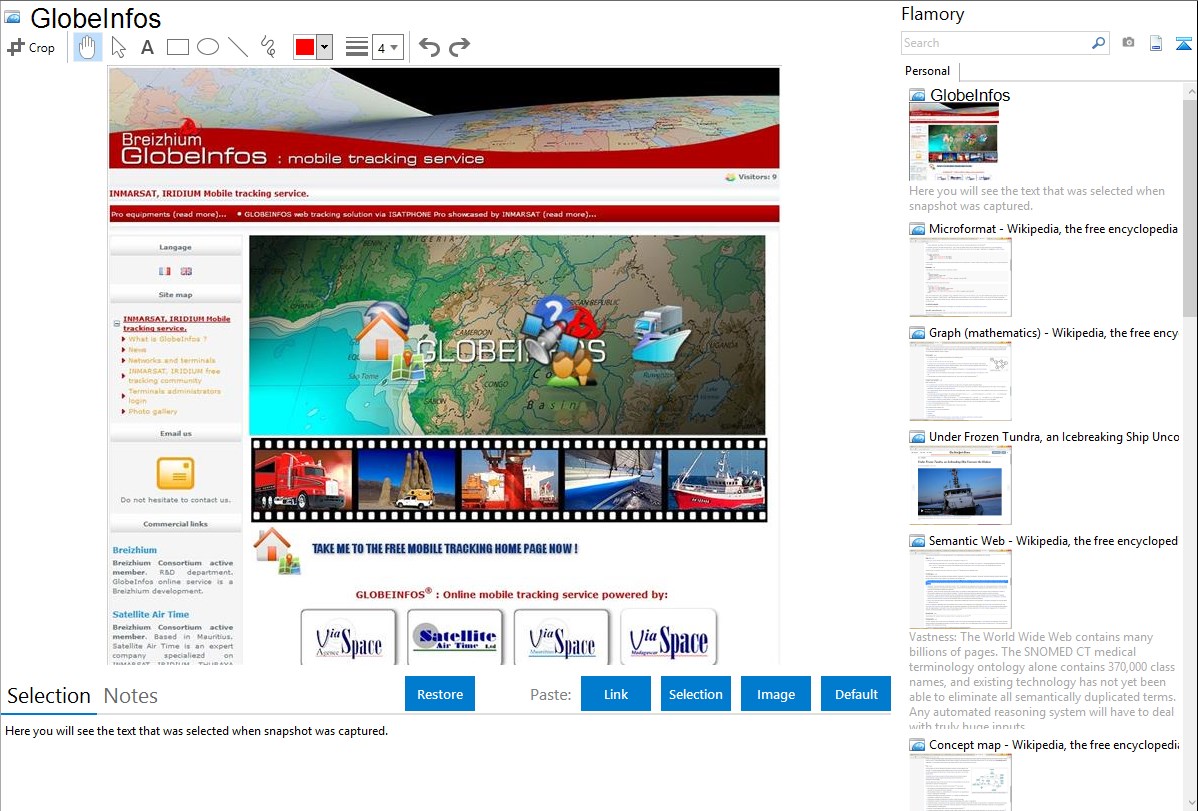Open the Graph (mathematics) snapshot thumbnail
The height and width of the screenshot is (811, 1198).
960,381
